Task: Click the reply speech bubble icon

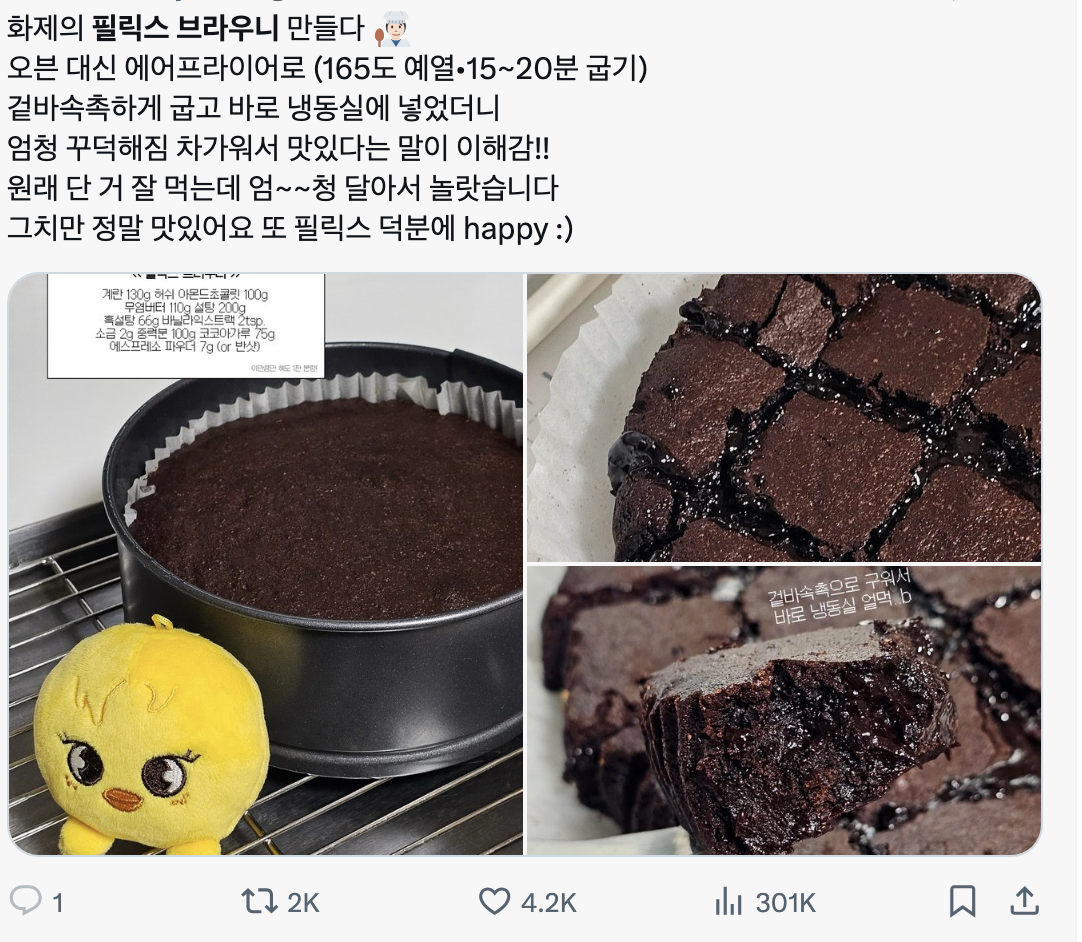Action: pos(26,901)
